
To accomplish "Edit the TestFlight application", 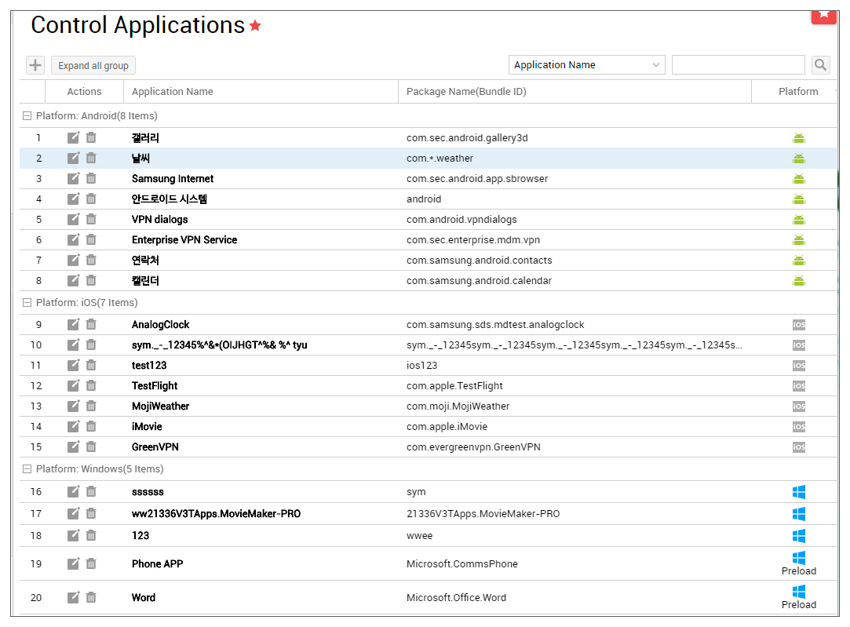I will pos(73,385).
